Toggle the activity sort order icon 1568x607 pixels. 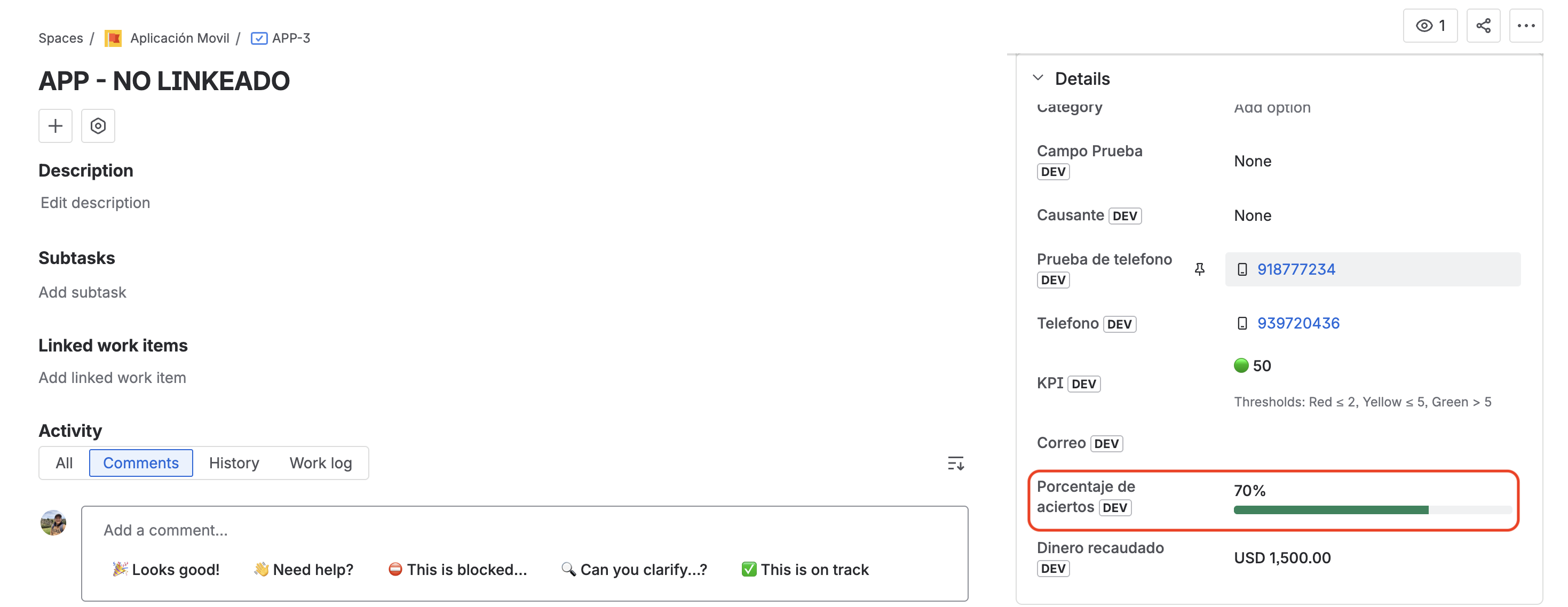click(956, 464)
